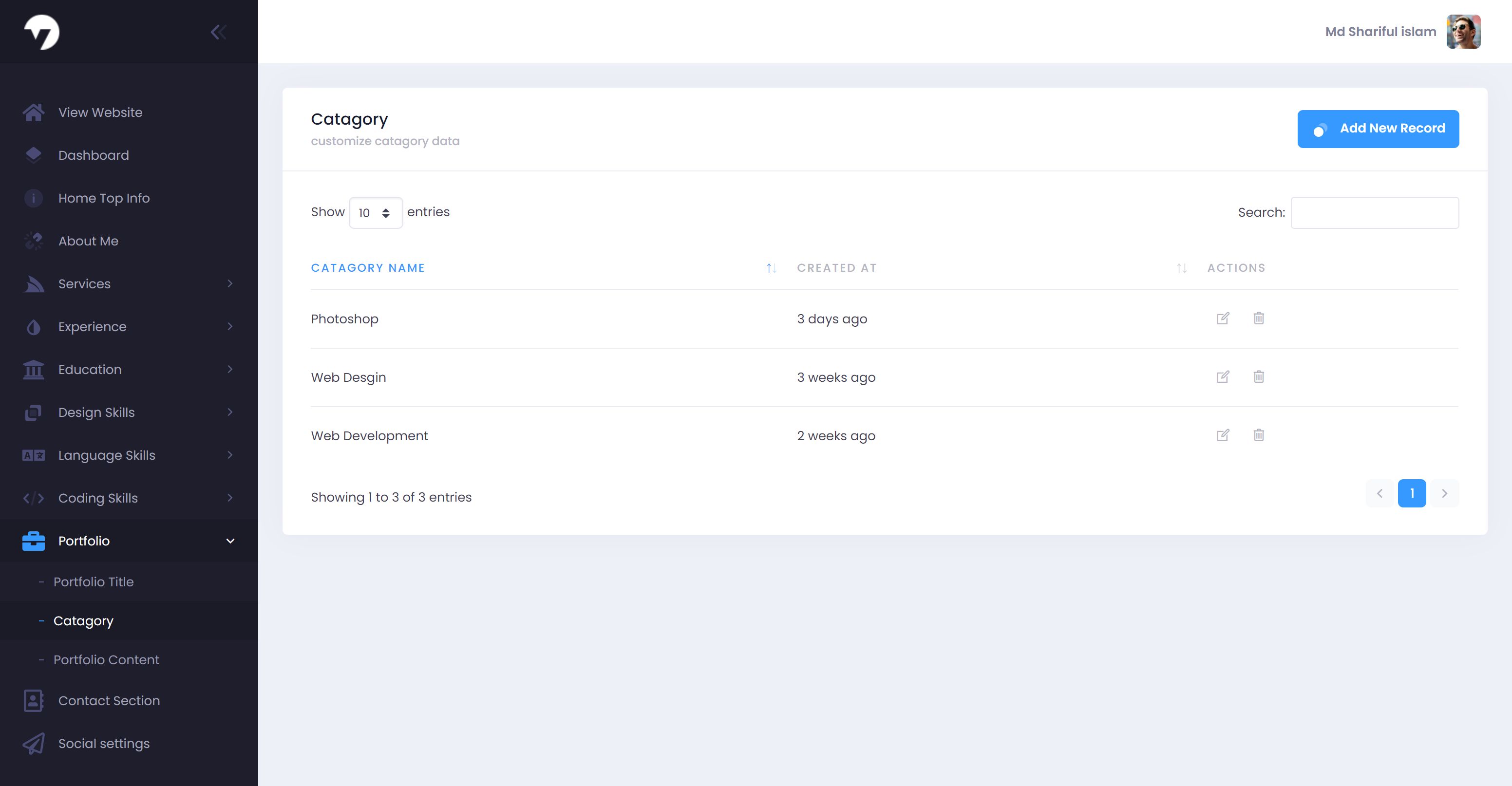Viewport: 1512px width, 786px height.
Task: Click the Contact Section address book icon
Action: [34, 701]
